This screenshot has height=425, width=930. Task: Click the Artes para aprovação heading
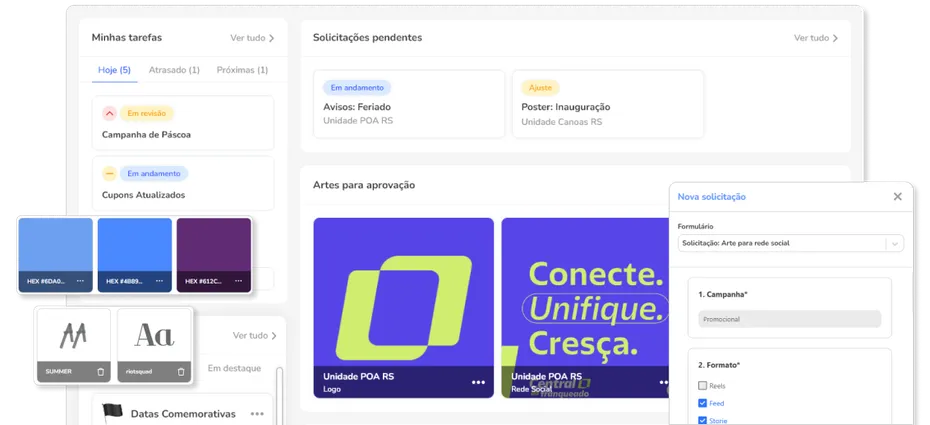coord(364,185)
